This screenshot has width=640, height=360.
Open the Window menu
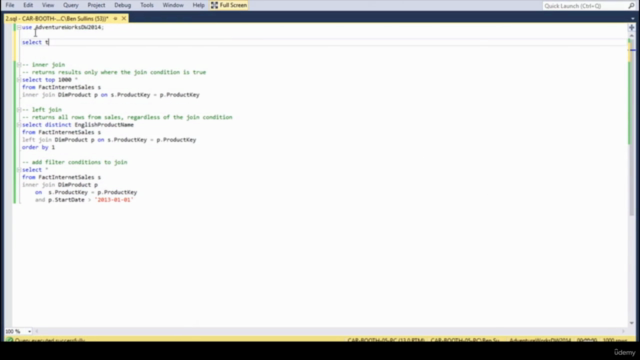click(x=173, y=5)
